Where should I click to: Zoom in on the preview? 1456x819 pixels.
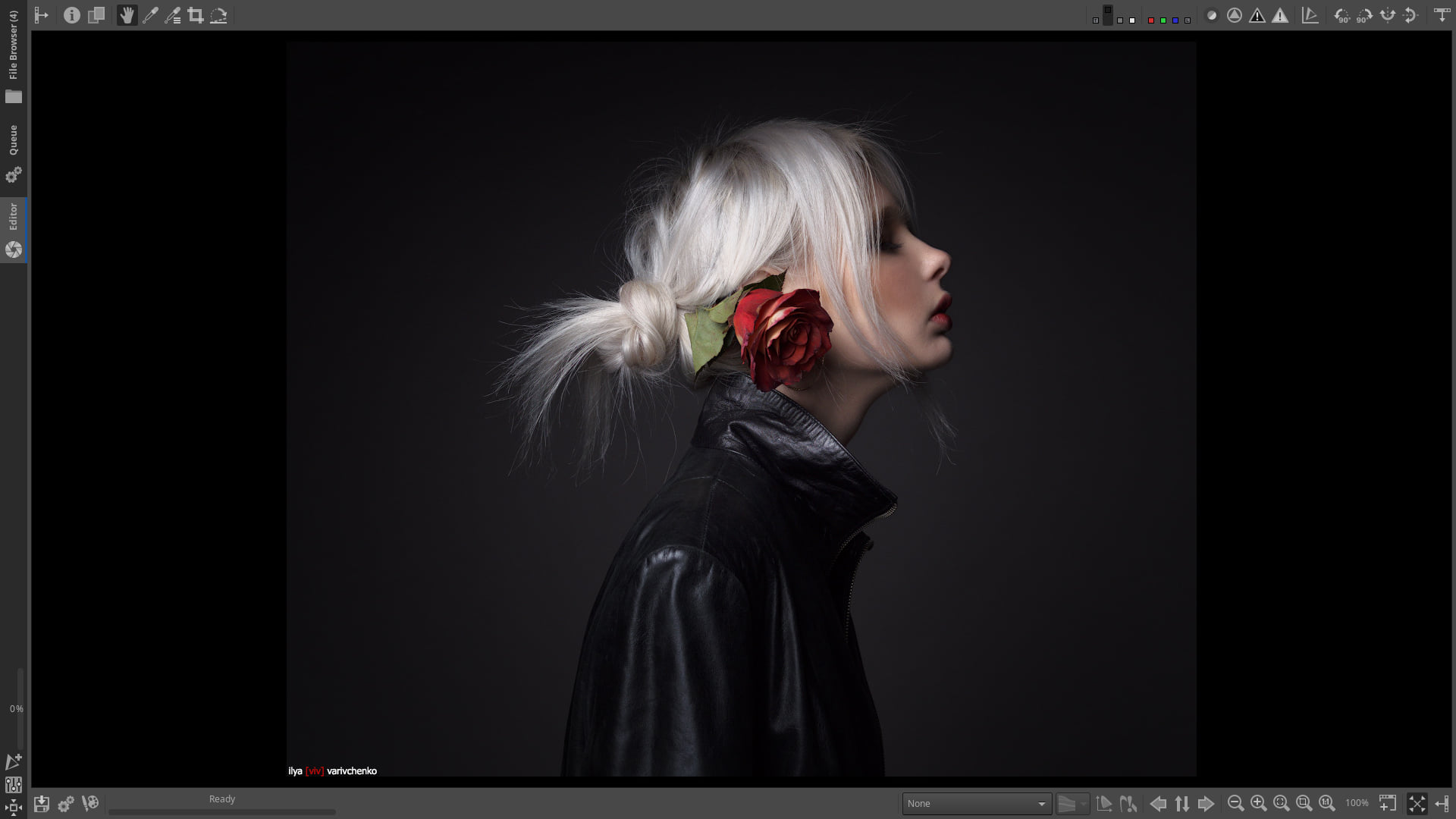[1259, 803]
